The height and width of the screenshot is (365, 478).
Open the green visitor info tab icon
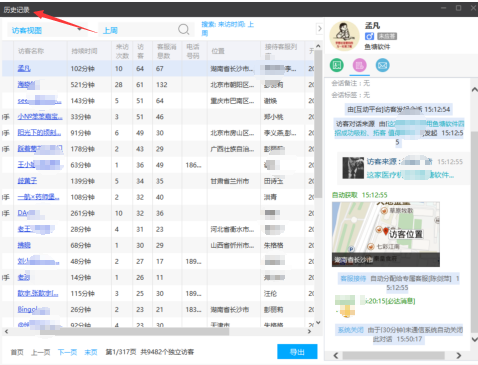click(337, 65)
